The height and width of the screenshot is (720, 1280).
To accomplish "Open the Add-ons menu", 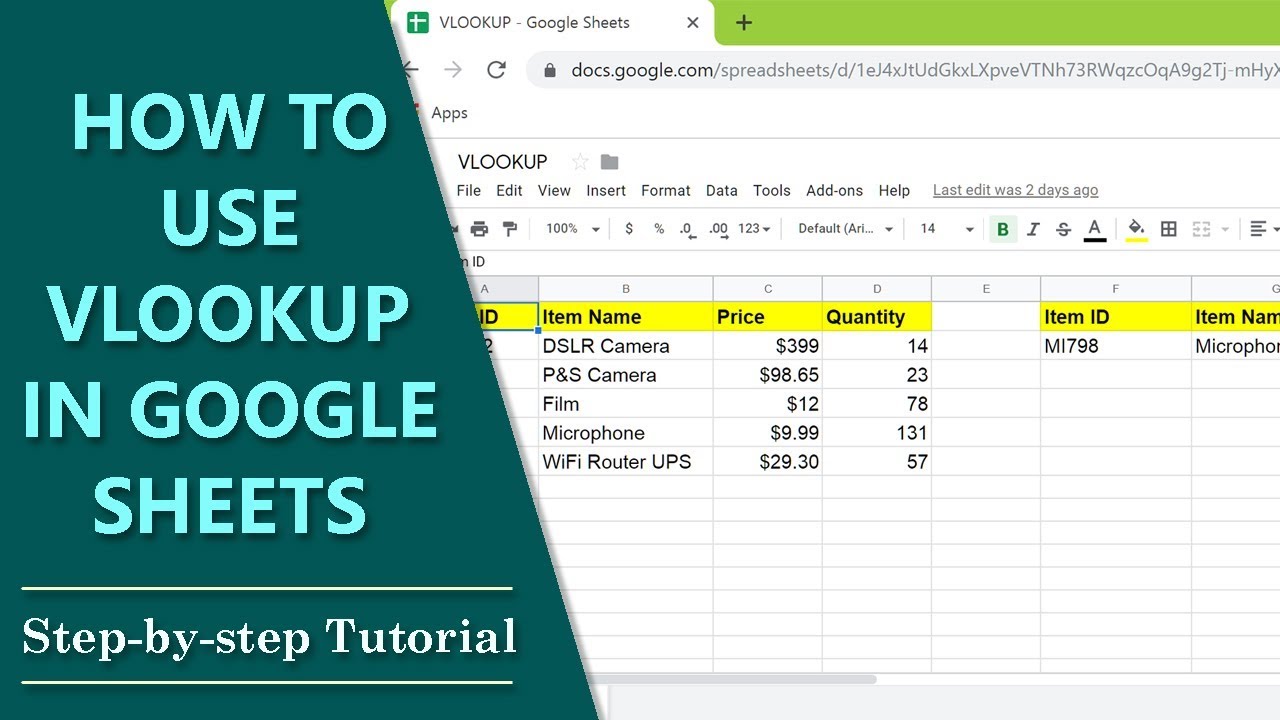I will (835, 190).
